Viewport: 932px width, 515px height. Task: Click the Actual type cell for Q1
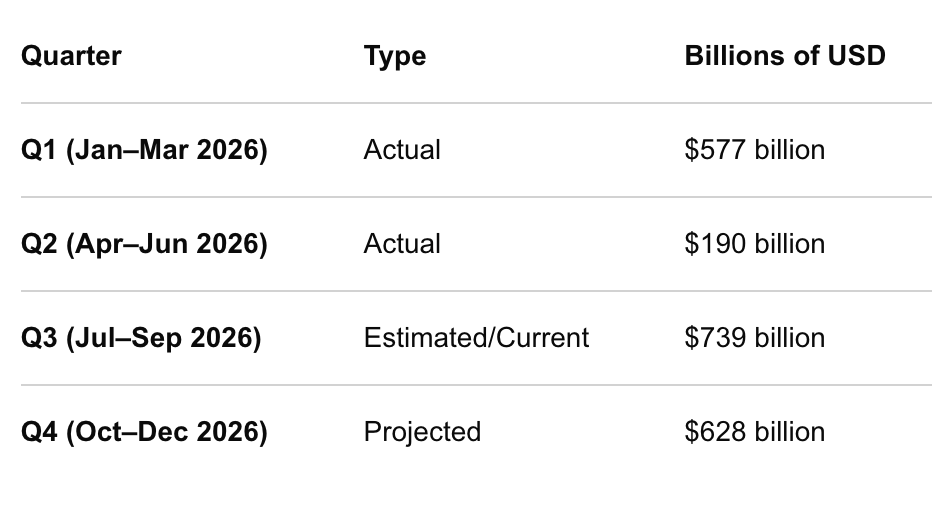[x=402, y=150]
